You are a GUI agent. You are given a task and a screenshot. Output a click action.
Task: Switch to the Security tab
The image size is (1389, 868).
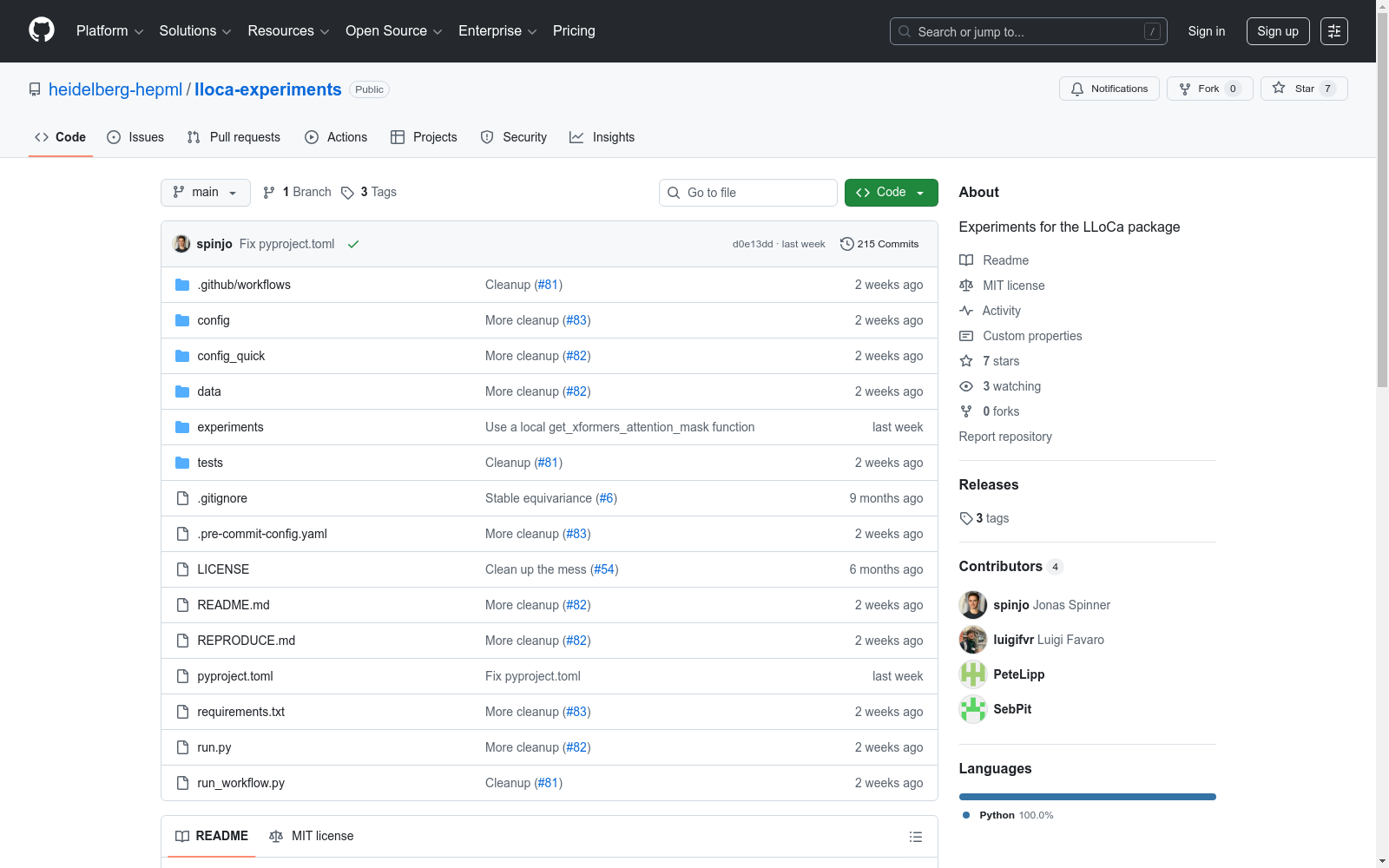coord(514,137)
